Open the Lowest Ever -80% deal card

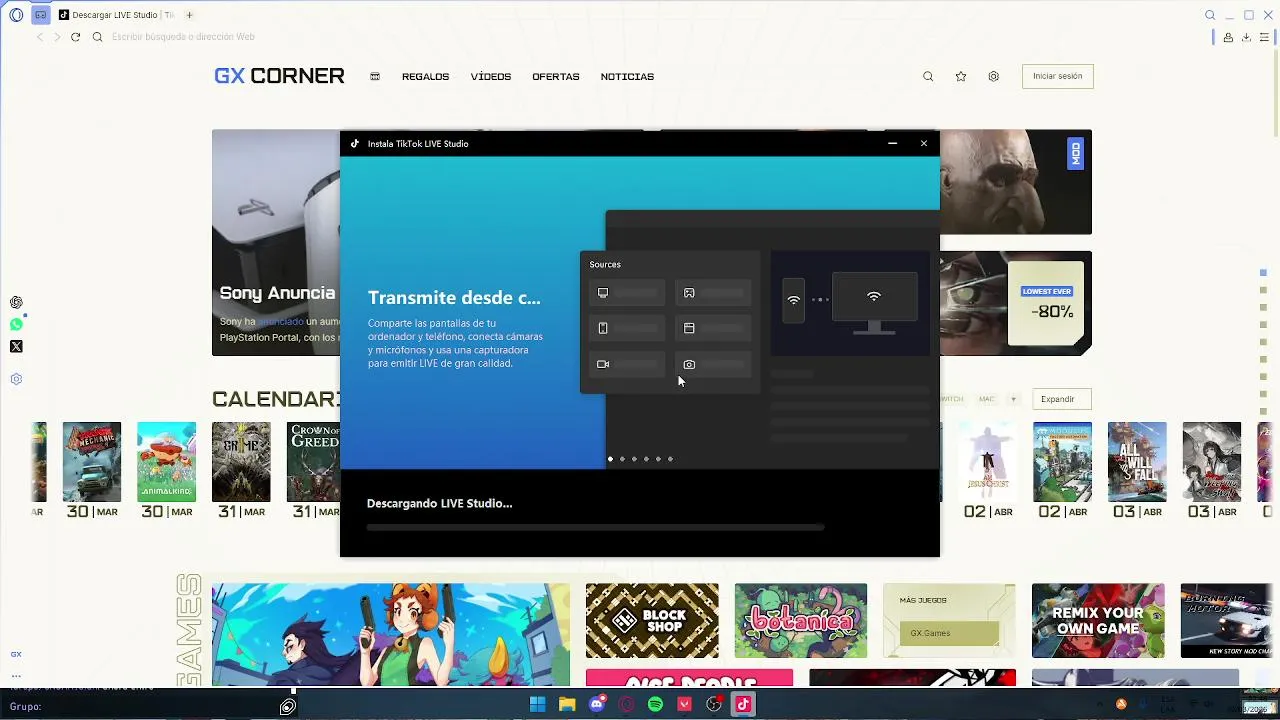coord(1016,303)
